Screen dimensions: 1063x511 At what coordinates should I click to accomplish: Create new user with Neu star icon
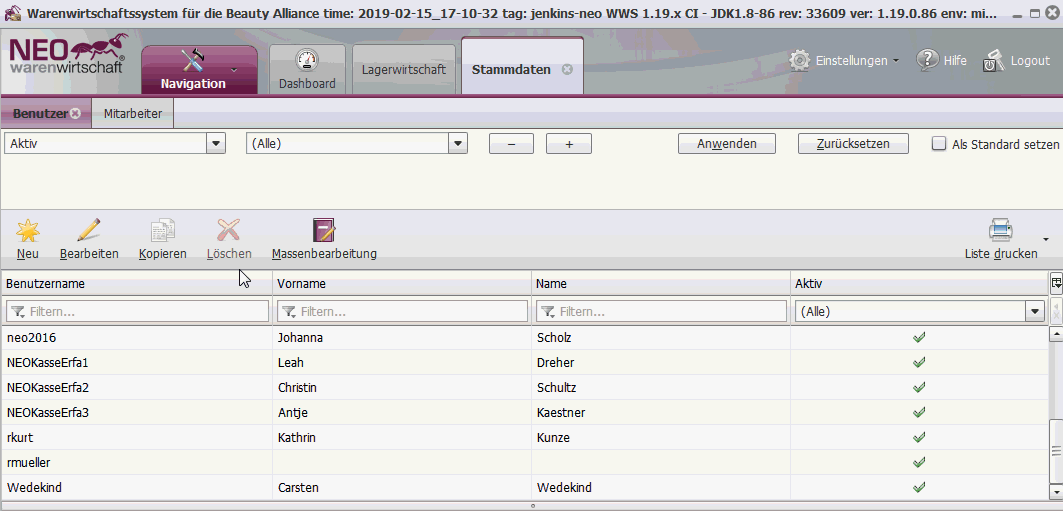[x=28, y=231]
